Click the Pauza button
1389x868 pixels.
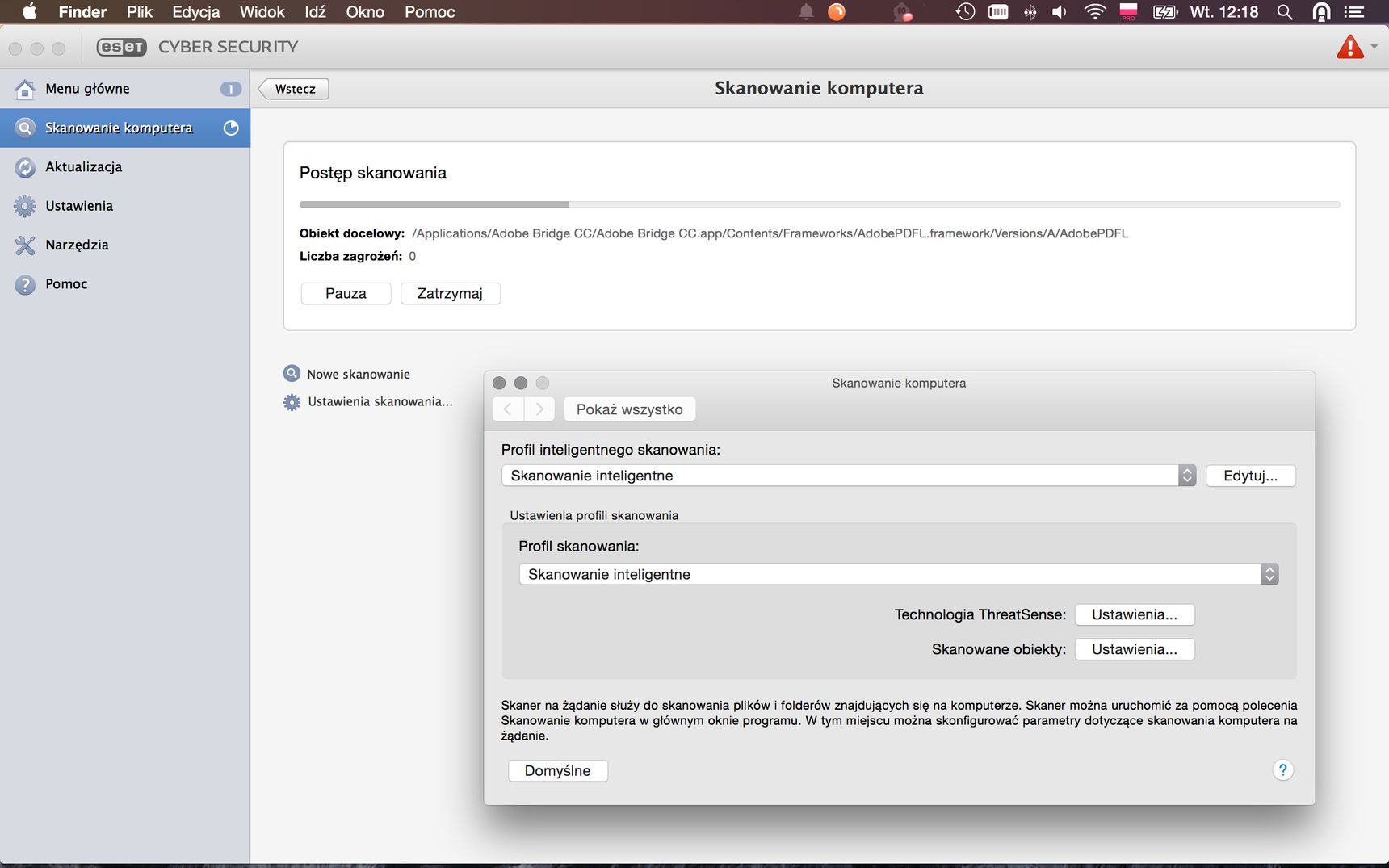[346, 293]
